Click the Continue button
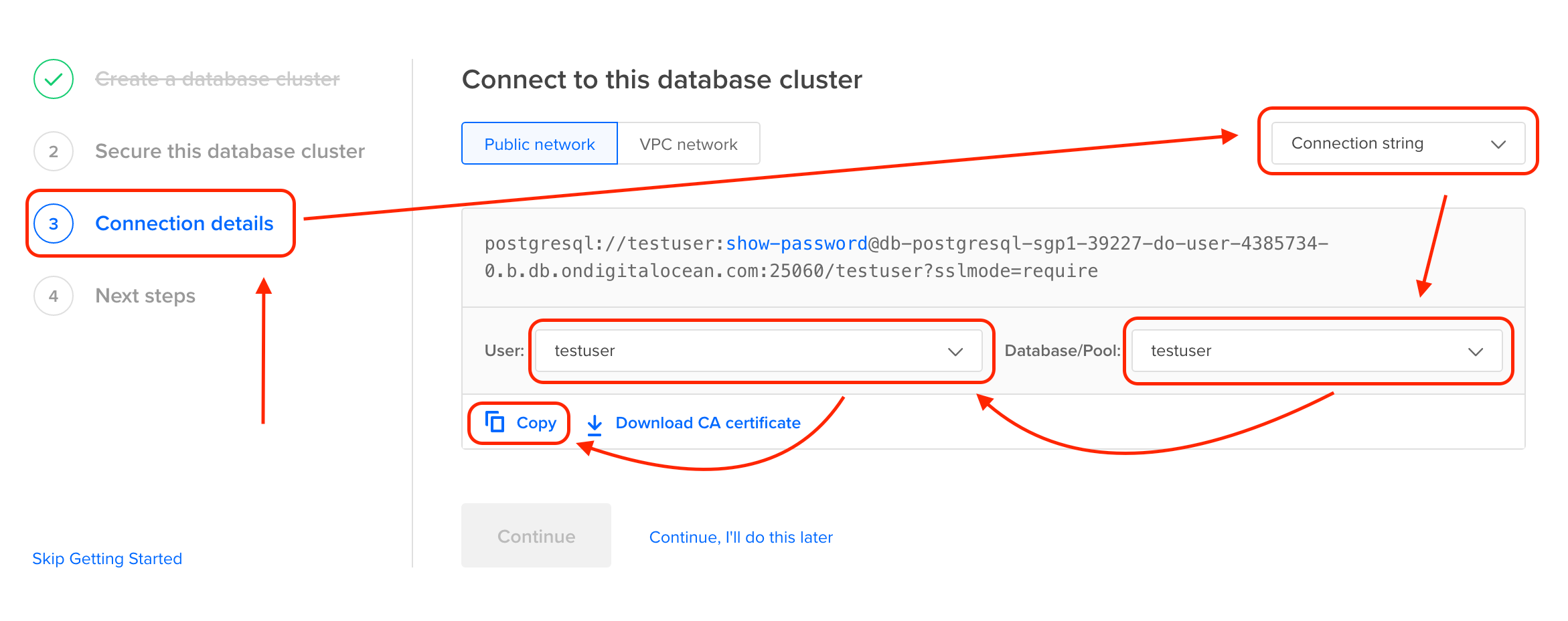Viewport: 1568px width, 621px height. click(x=536, y=535)
